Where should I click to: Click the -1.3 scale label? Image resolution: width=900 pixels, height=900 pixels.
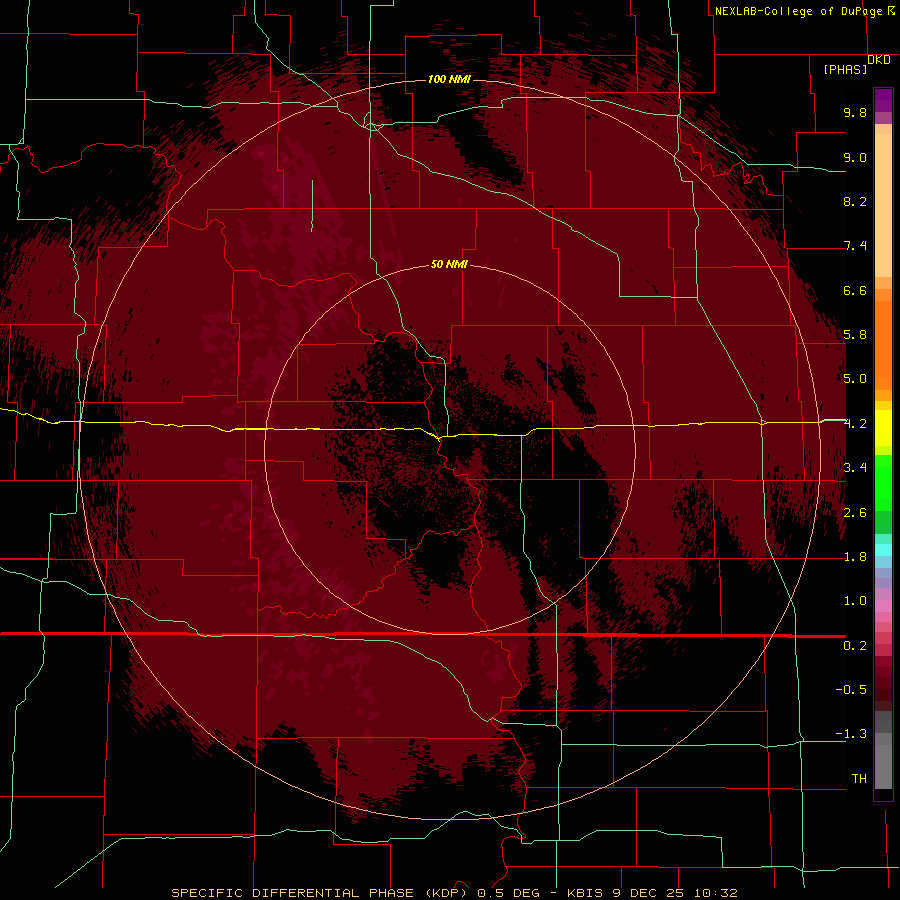coord(851,734)
